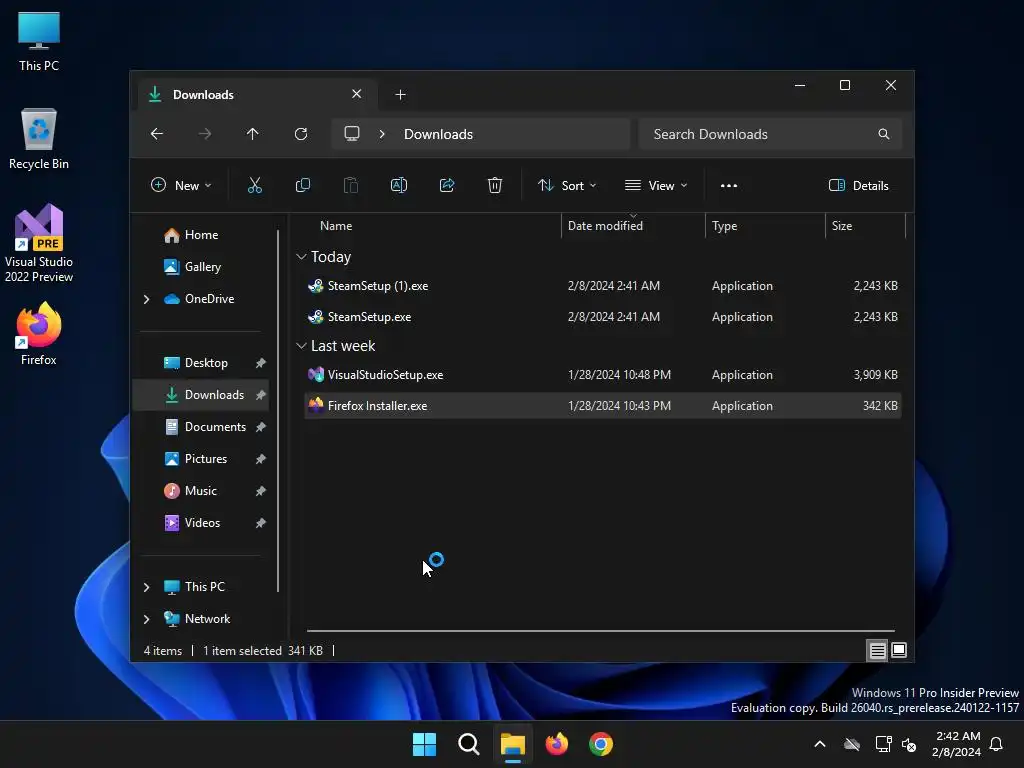Go up one folder level

(x=253, y=134)
